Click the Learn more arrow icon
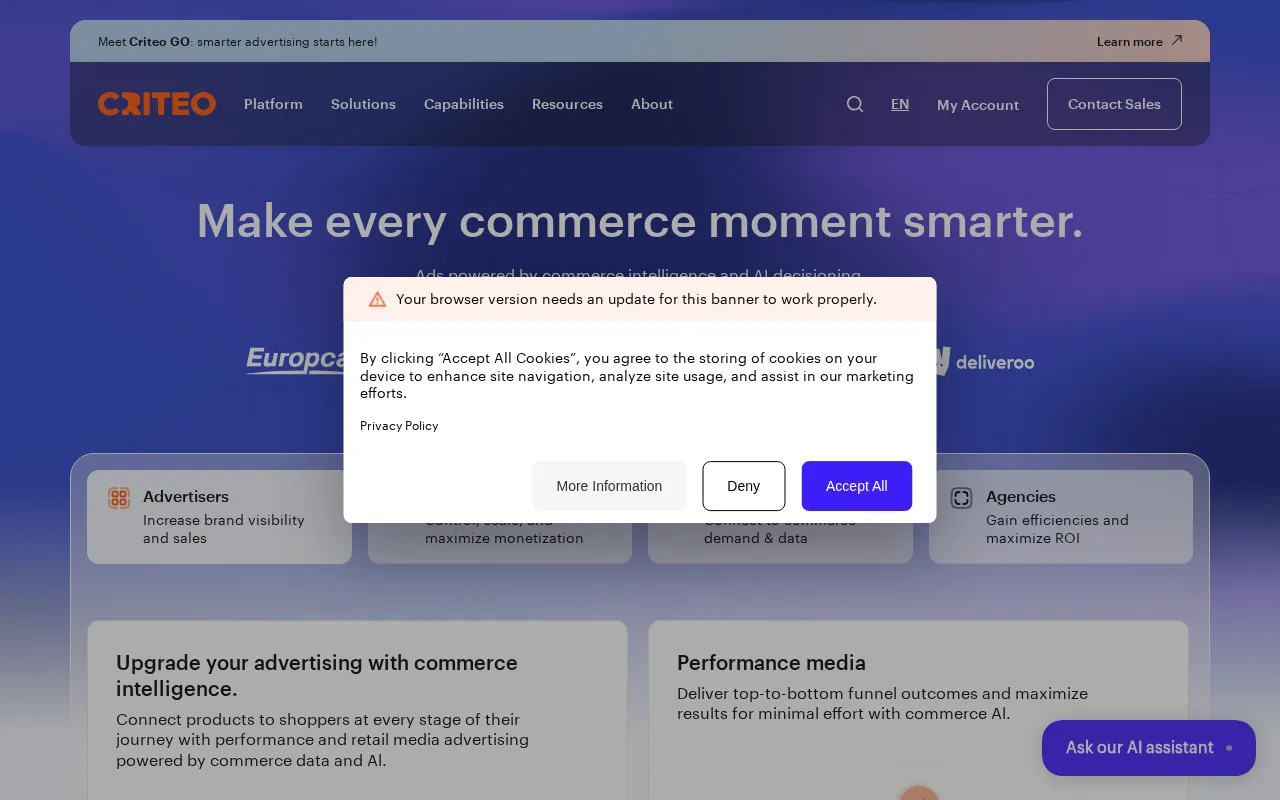The width and height of the screenshot is (1280, 800). click(x=1177, y=41)
